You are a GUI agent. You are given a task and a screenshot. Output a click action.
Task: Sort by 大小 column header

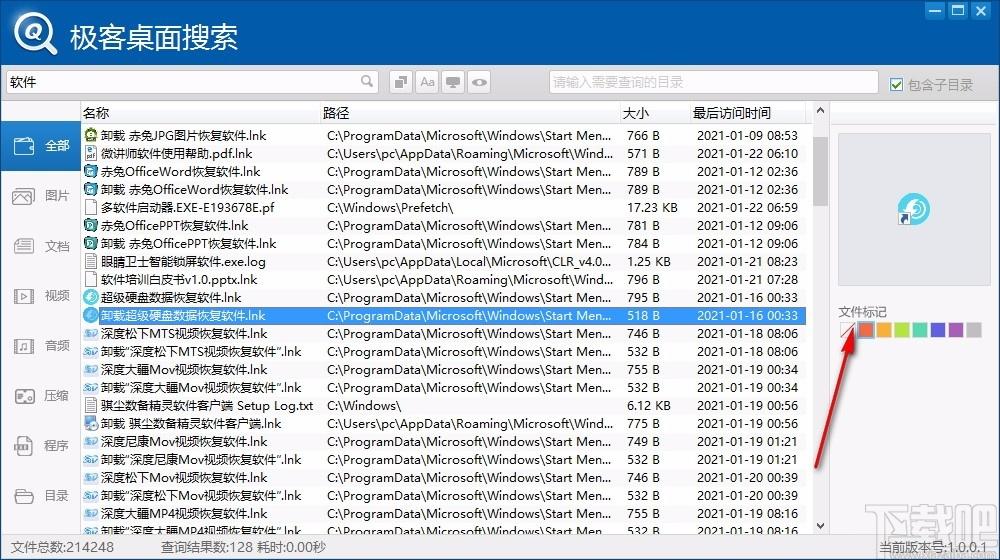[654, 113]
